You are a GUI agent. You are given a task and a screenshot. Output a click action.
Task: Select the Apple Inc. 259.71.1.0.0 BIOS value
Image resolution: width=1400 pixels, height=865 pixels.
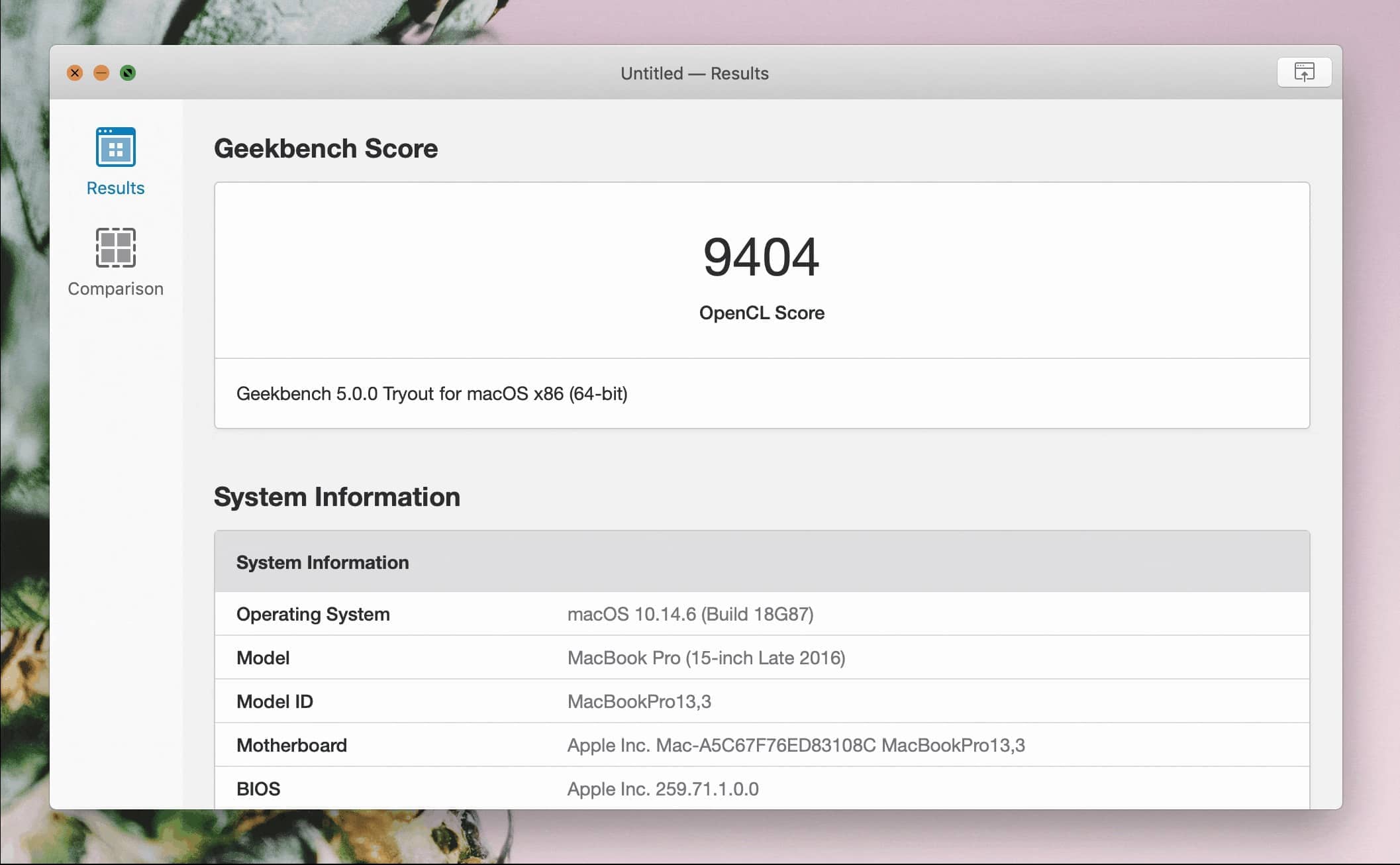(663, 789)
